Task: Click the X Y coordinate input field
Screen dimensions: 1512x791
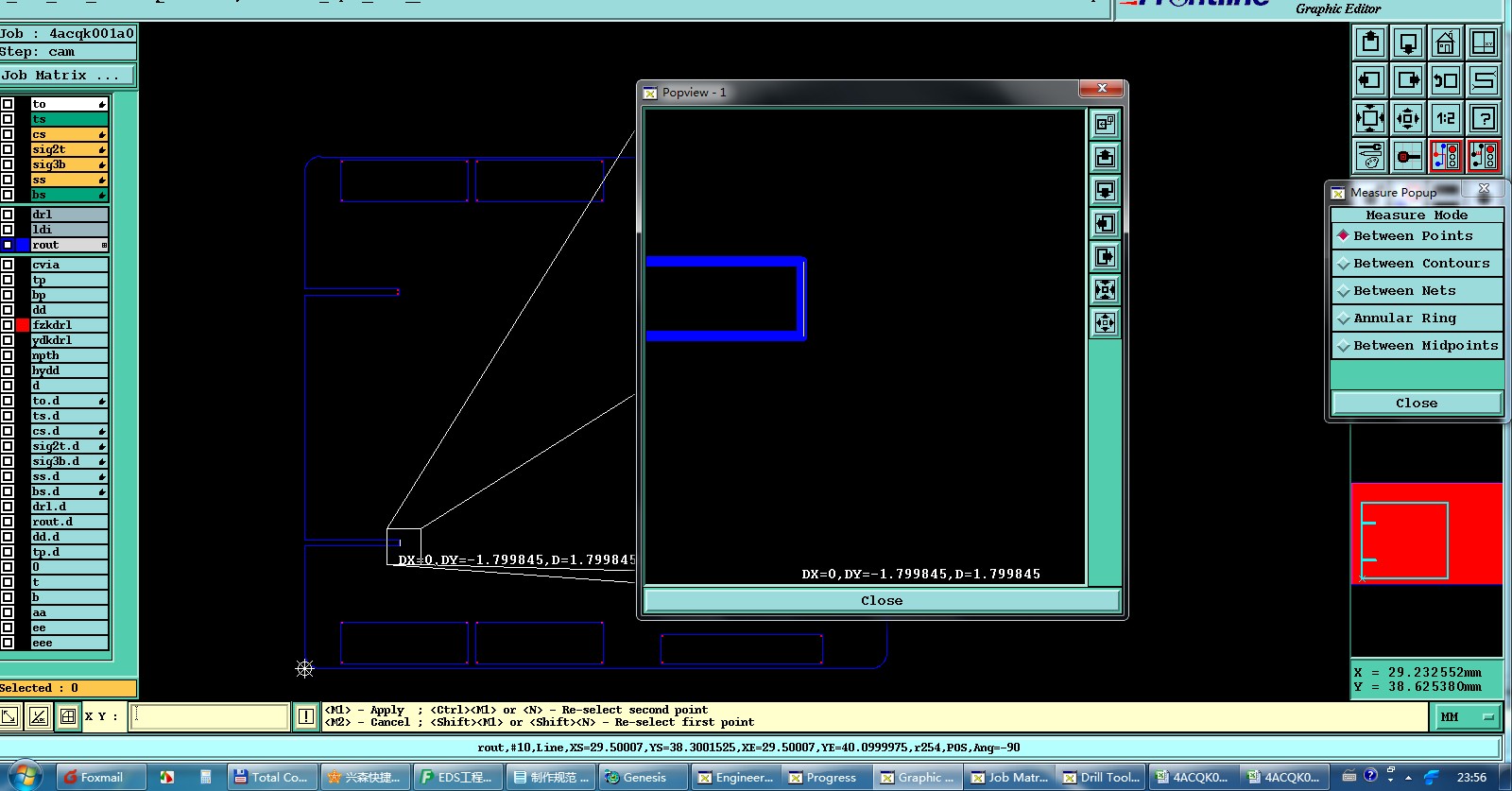Action: [208, 716]
